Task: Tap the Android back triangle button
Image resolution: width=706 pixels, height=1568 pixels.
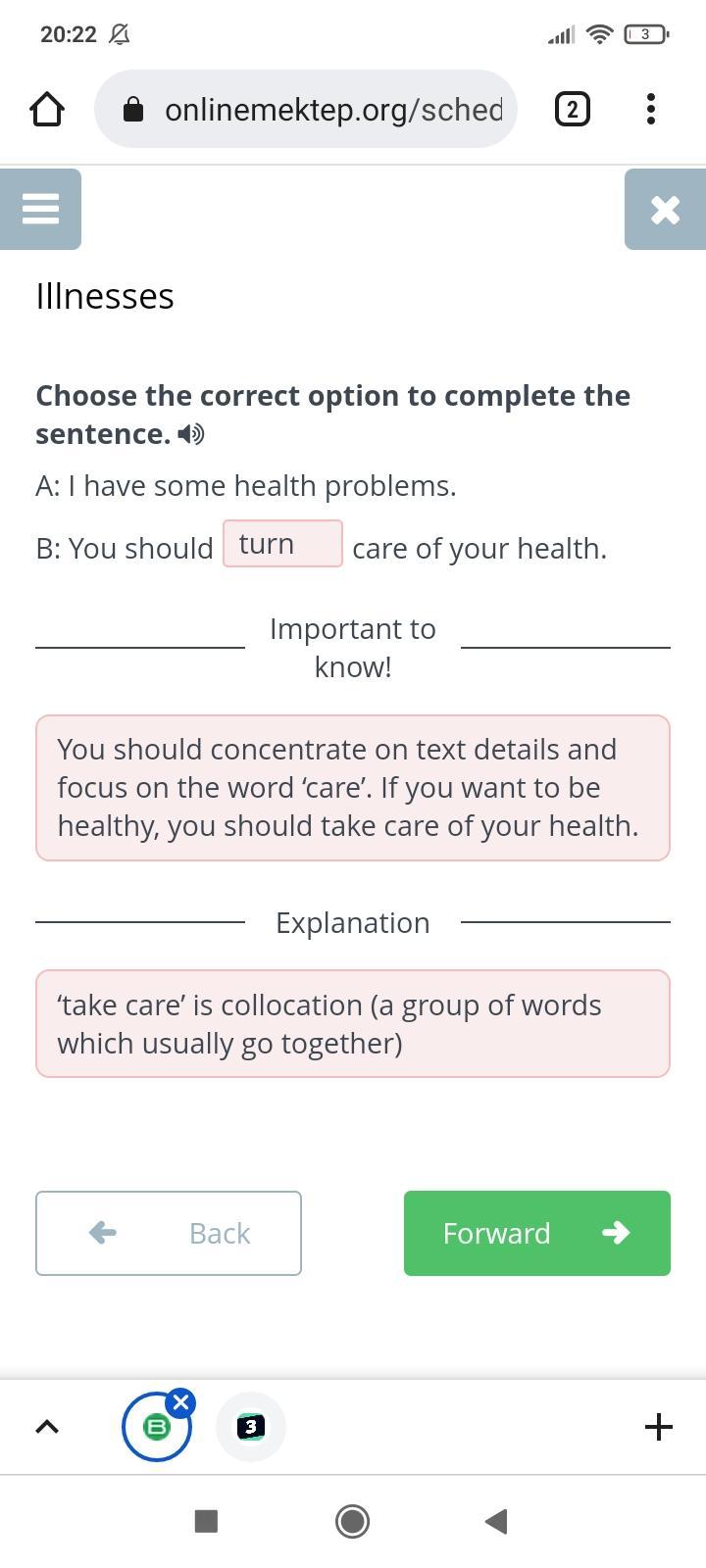Action: [x=496, y=1521]
